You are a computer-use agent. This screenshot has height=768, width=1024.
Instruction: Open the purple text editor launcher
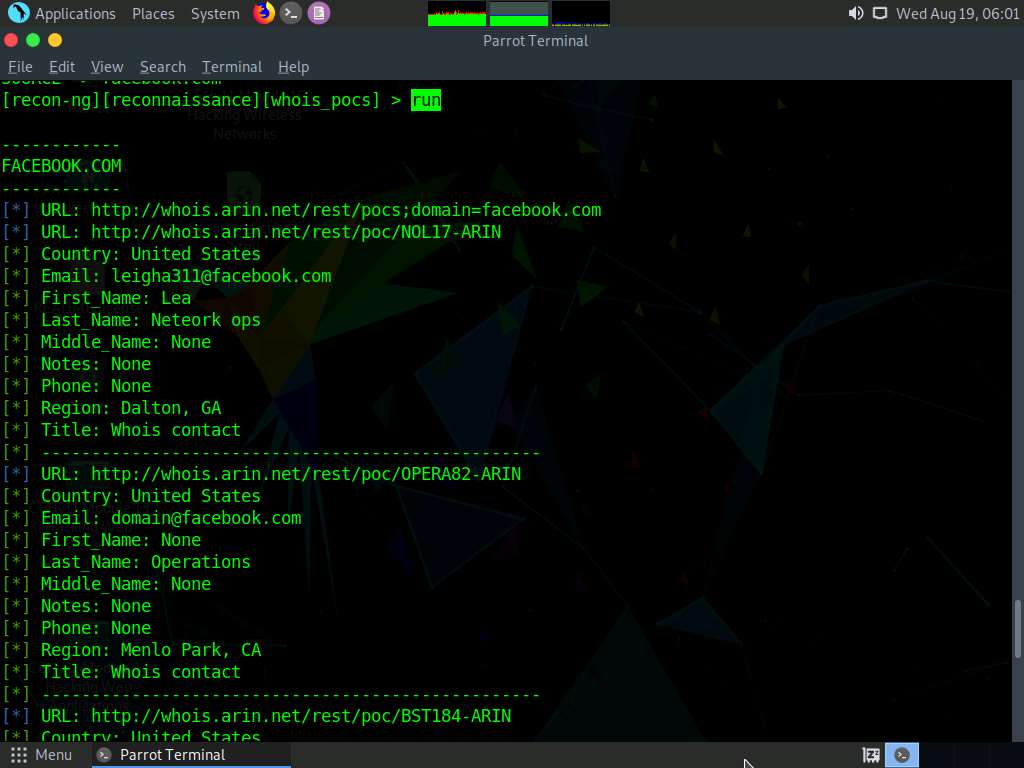click(x=319, y=13)
